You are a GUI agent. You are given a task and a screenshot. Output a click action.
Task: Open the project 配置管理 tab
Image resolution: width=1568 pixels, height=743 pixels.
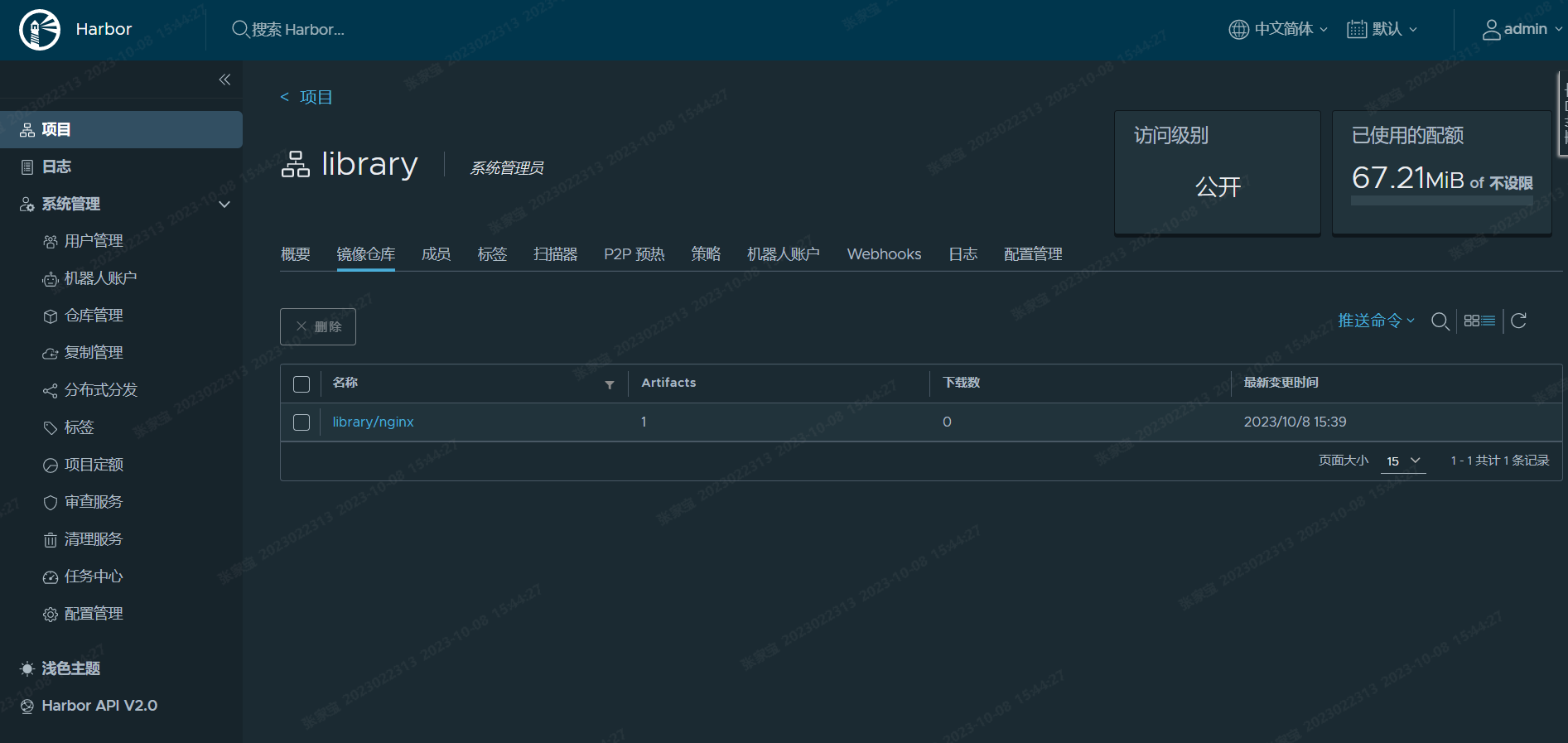click(1033, 254)
